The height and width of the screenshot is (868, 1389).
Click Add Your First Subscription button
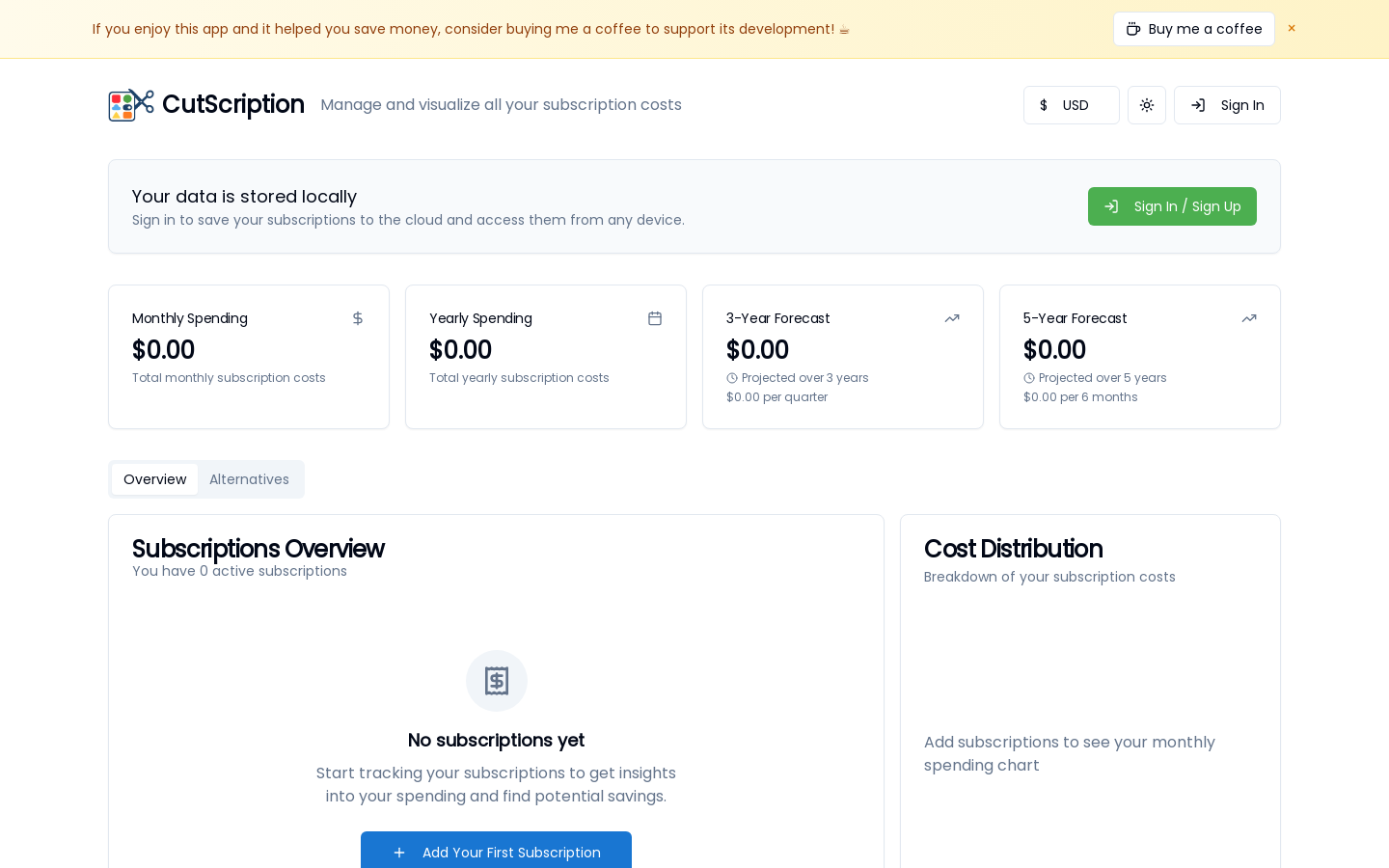click(x=496, y=851)
